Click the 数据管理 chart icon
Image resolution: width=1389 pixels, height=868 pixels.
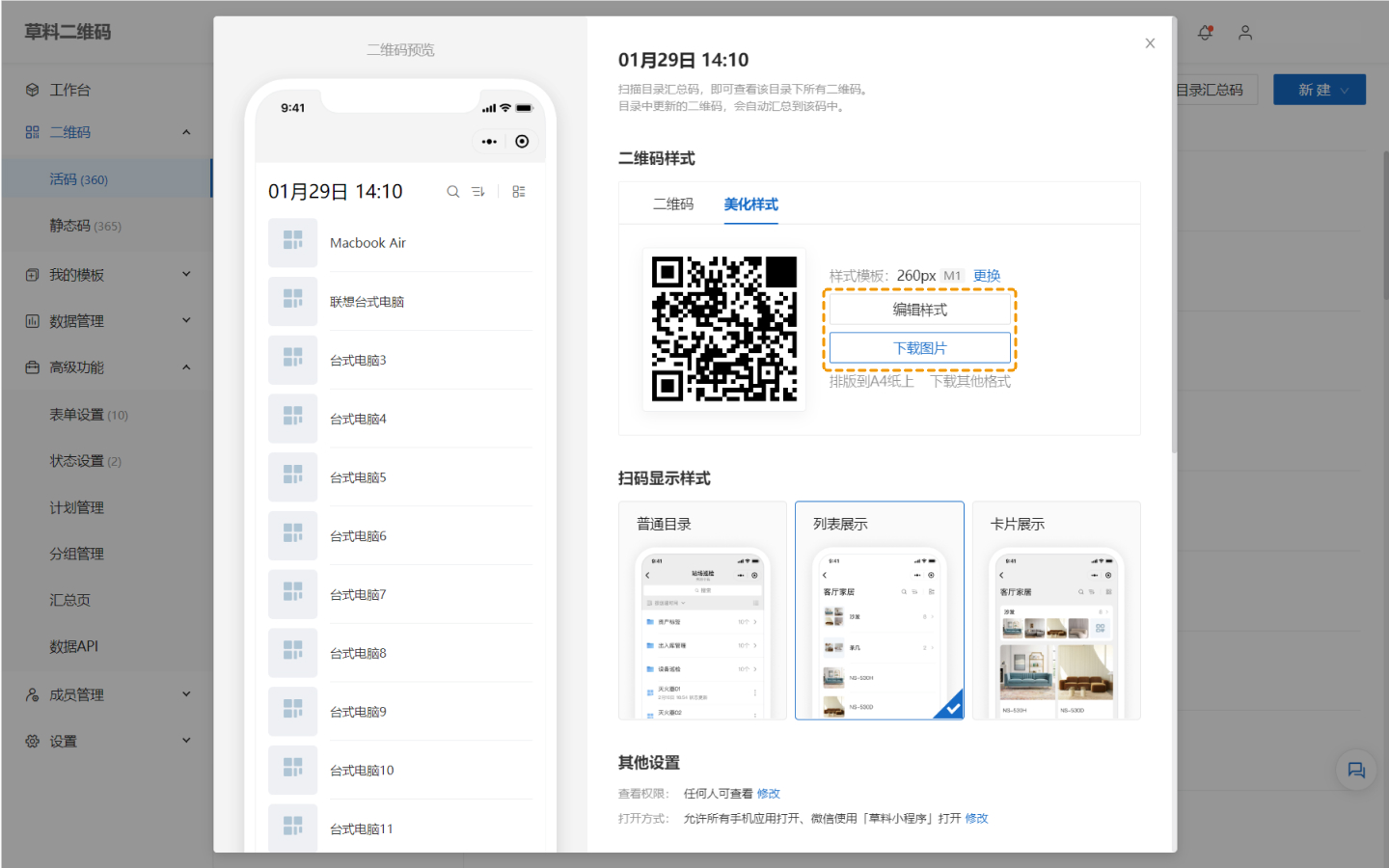click(x=33, y=321)
